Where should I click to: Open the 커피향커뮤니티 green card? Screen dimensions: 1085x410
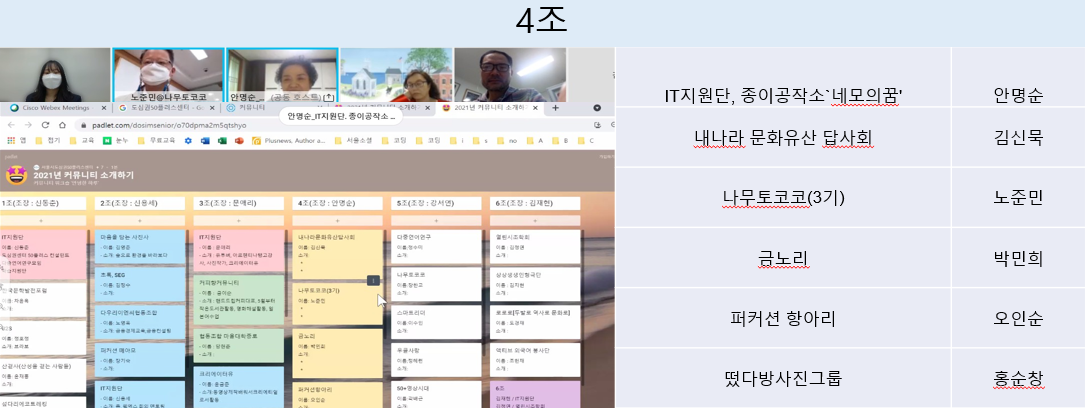coord(239,300)
